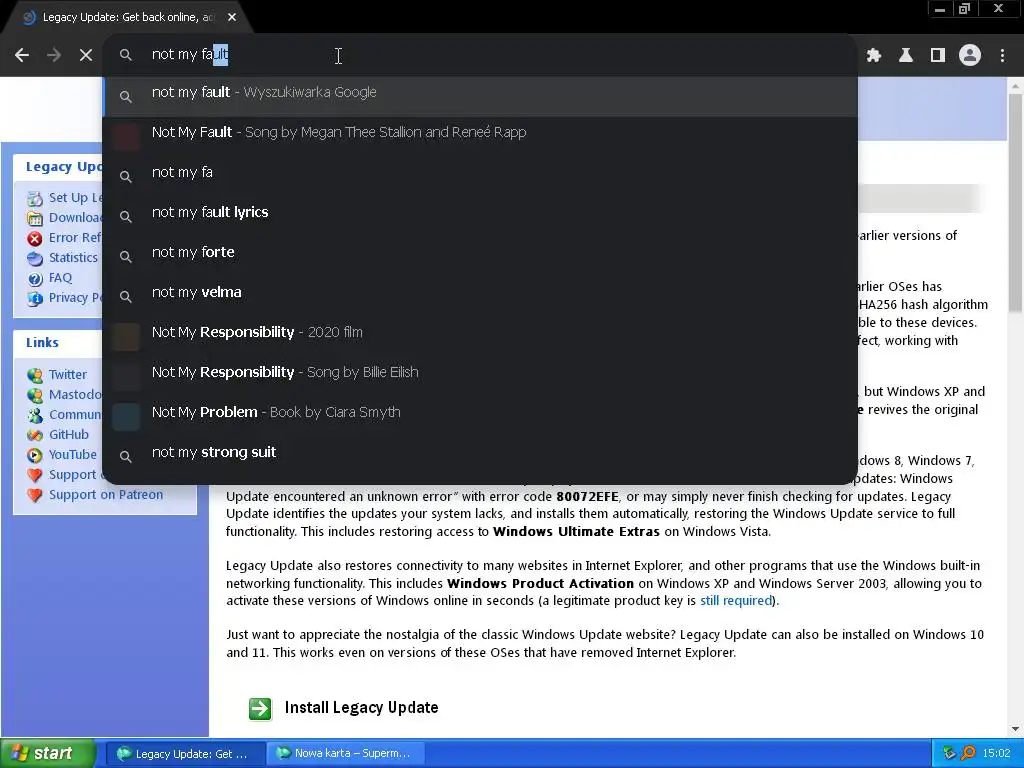Open the FAQ sidebar link
1024x768 pixels.
coord(61,278)
